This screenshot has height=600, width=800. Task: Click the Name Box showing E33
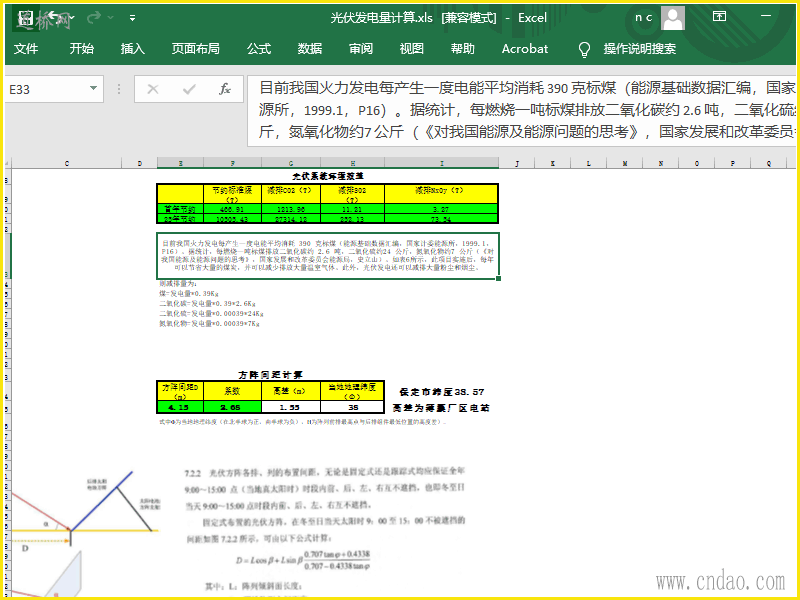click(46, 89)
